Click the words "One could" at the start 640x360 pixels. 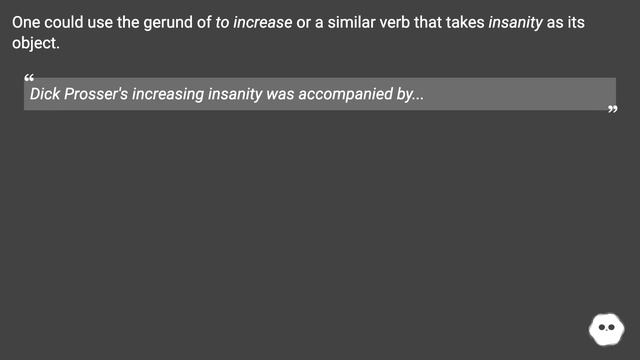[x=47, y=22]
